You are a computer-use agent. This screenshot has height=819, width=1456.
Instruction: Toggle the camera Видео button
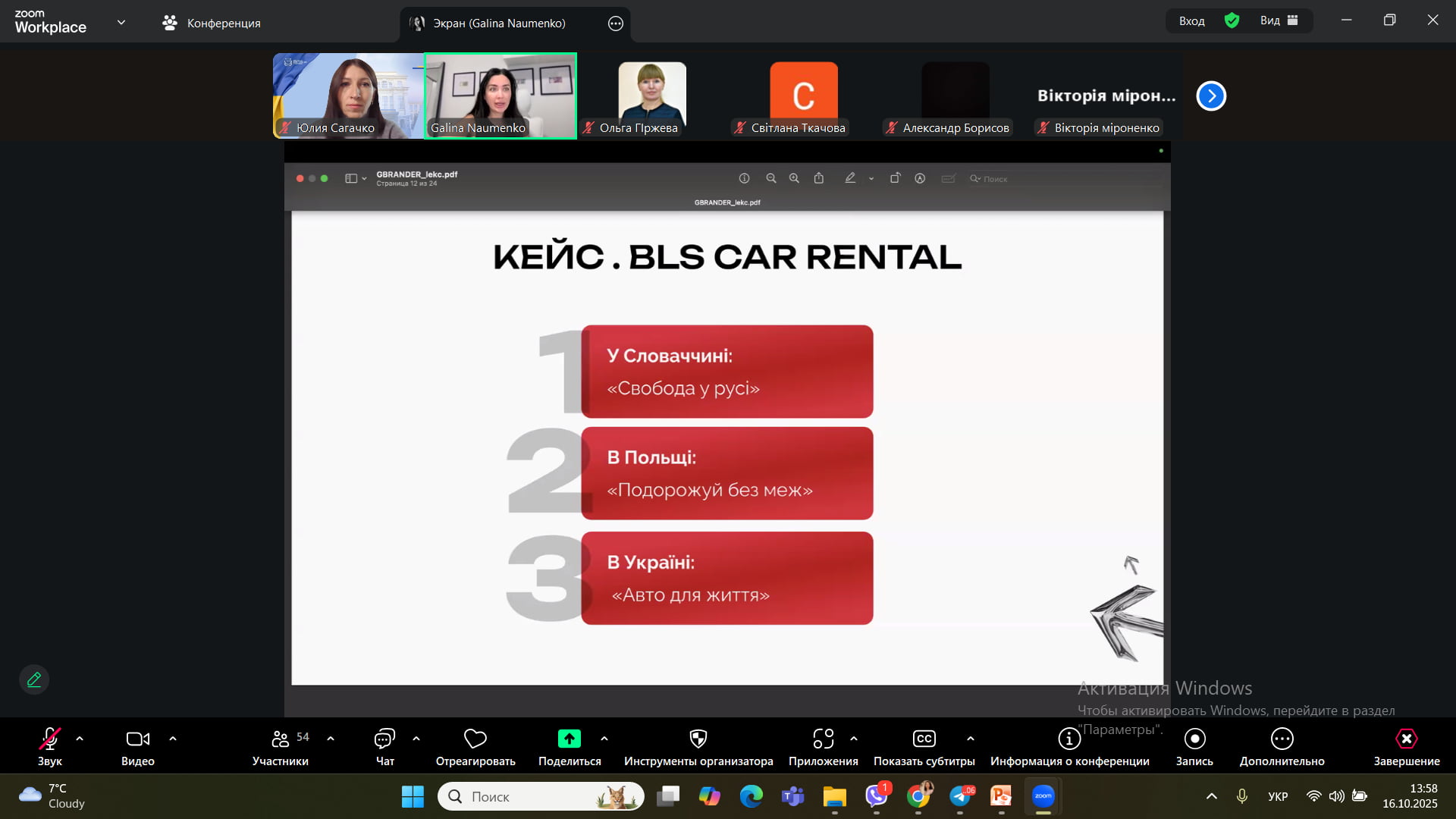pyautogui.click(x=137, y=739)
